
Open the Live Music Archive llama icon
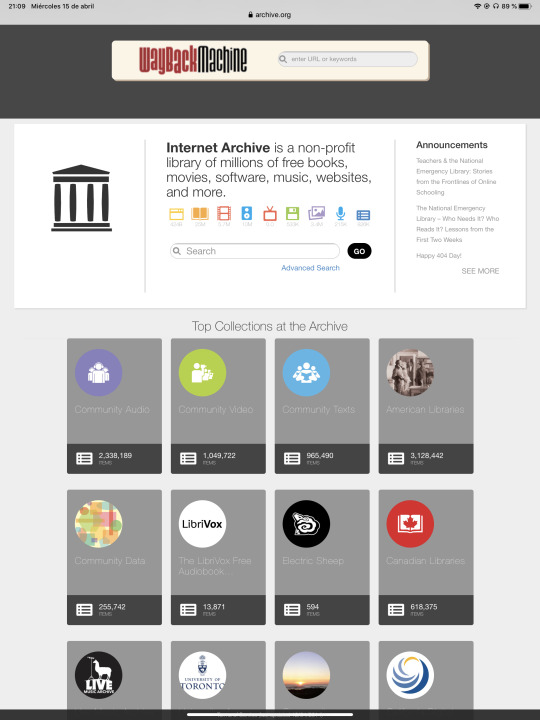tap(99, 675)
